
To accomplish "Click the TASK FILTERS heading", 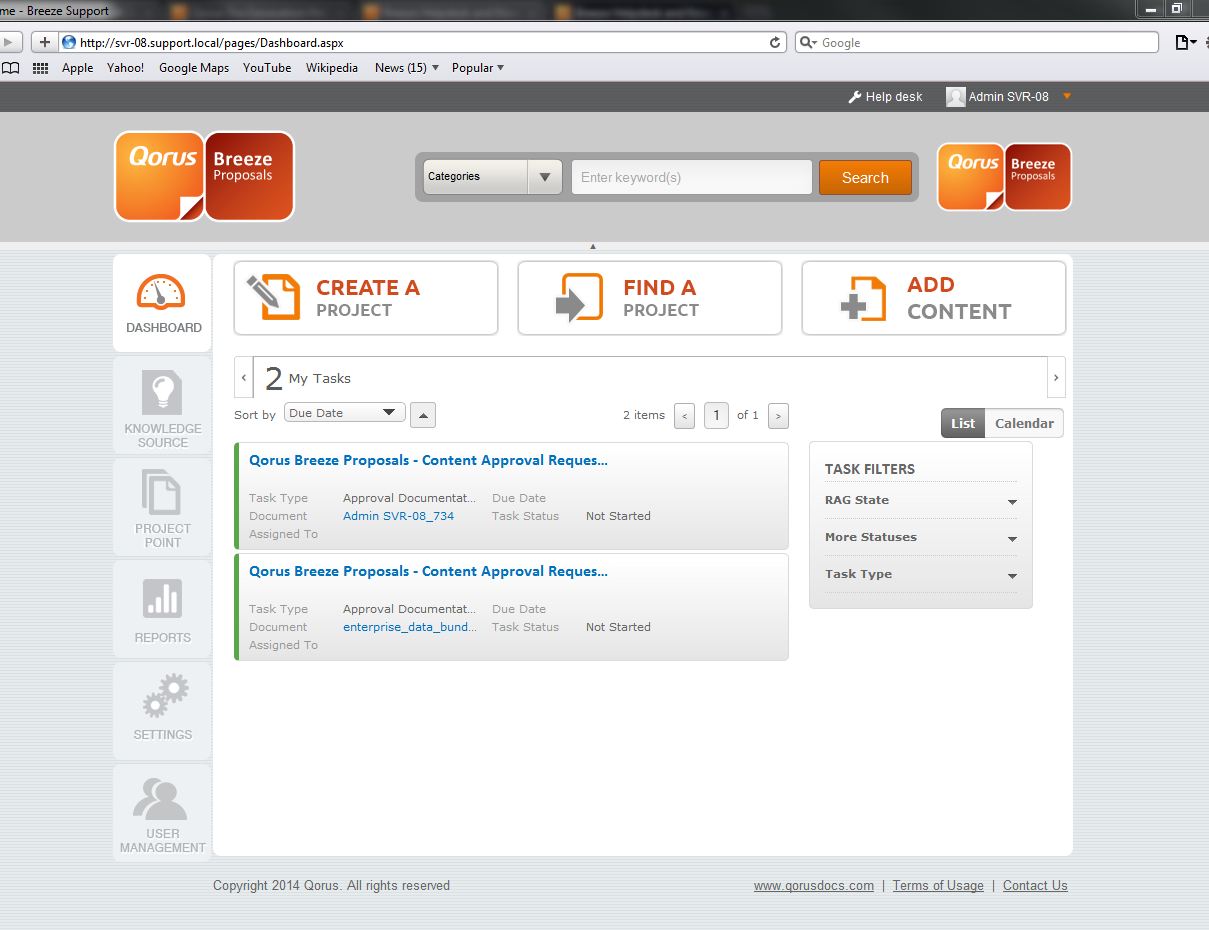I will point(870,469).
